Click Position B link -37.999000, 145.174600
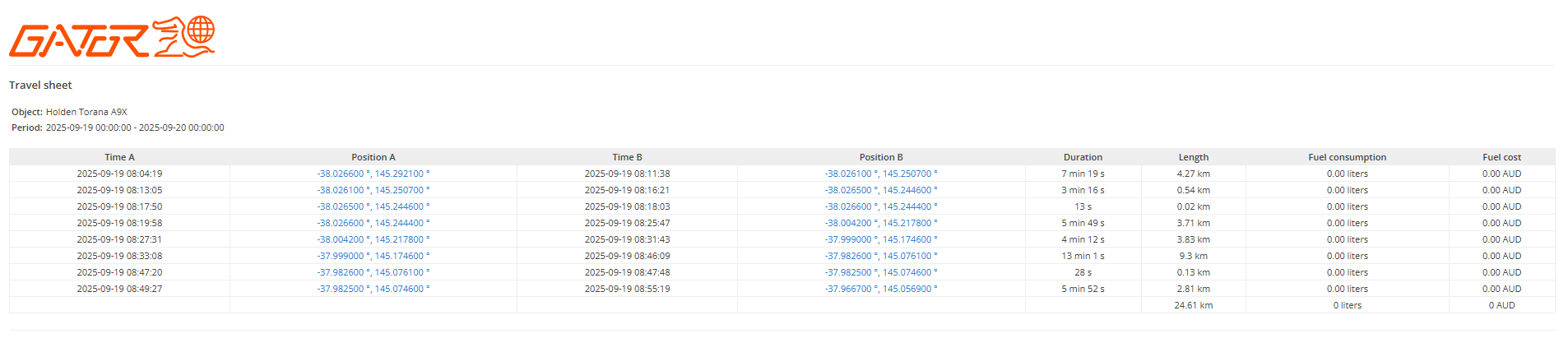The height and width of the screenshot is (343, 1568). [x=880, y=239]
